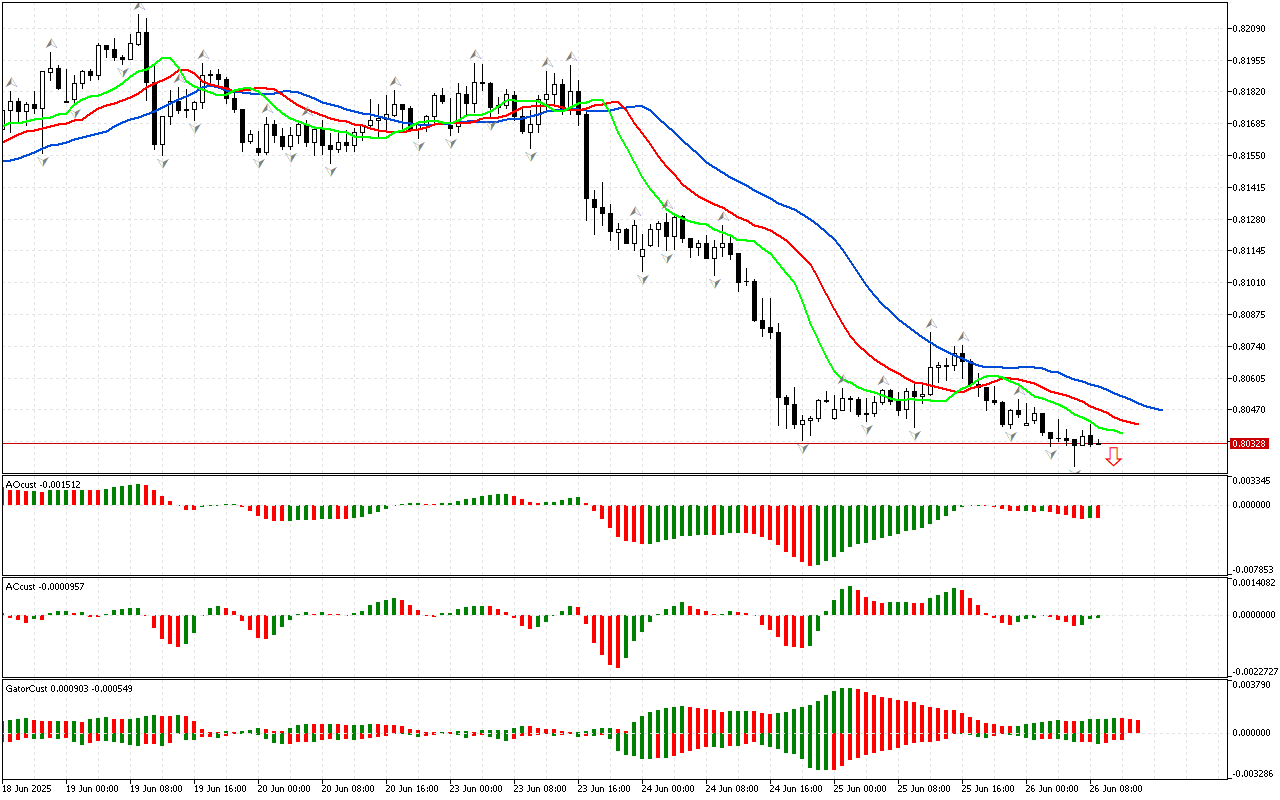Image resolution: width=1280 pixels, height=800 pixels.
Task: Select the down fractal below 24 Jun 16:00 low
Action: click(x=803, y=450)
